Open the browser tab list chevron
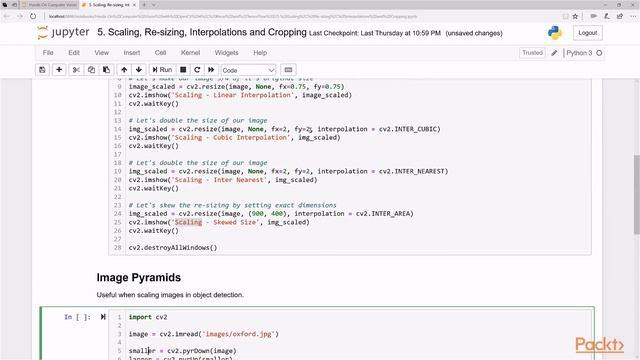The image size is (640, 360). point(154,5)
